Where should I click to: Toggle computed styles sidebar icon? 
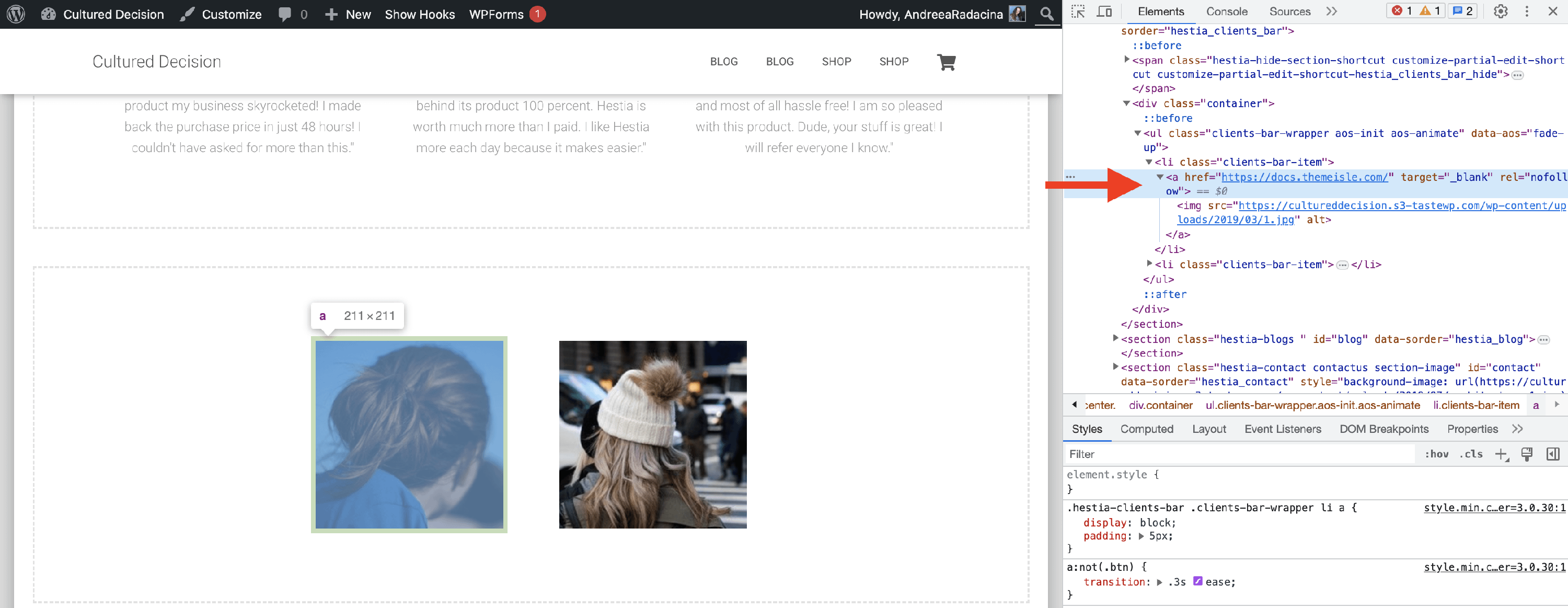click(1553, 454)
